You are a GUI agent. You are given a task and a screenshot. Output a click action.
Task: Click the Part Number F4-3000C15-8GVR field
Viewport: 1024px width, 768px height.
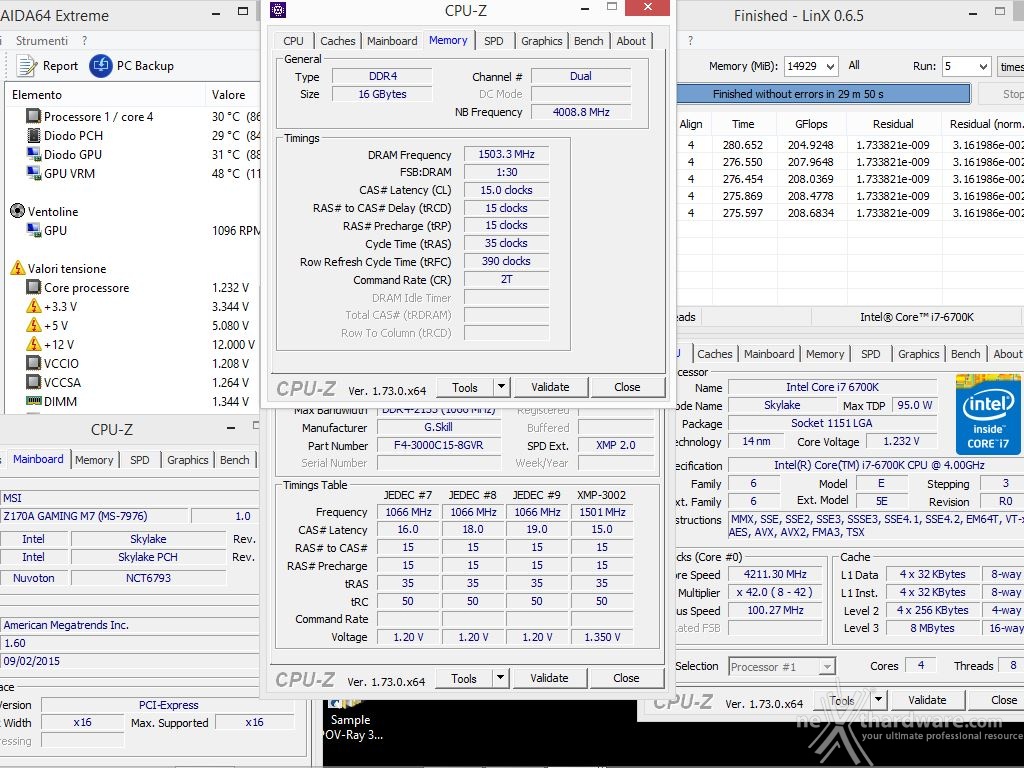(x=439, y=445)
